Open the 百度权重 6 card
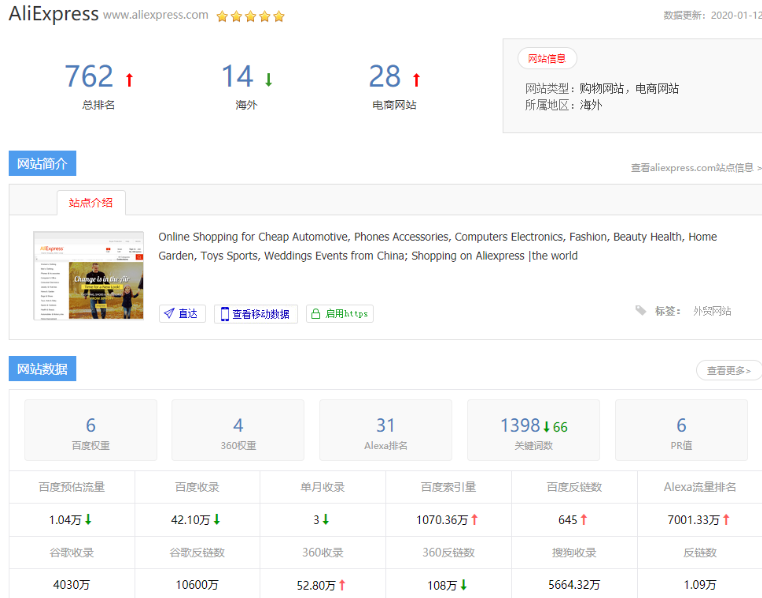This screenshot has width=762, height=598. tap(91, 430)
